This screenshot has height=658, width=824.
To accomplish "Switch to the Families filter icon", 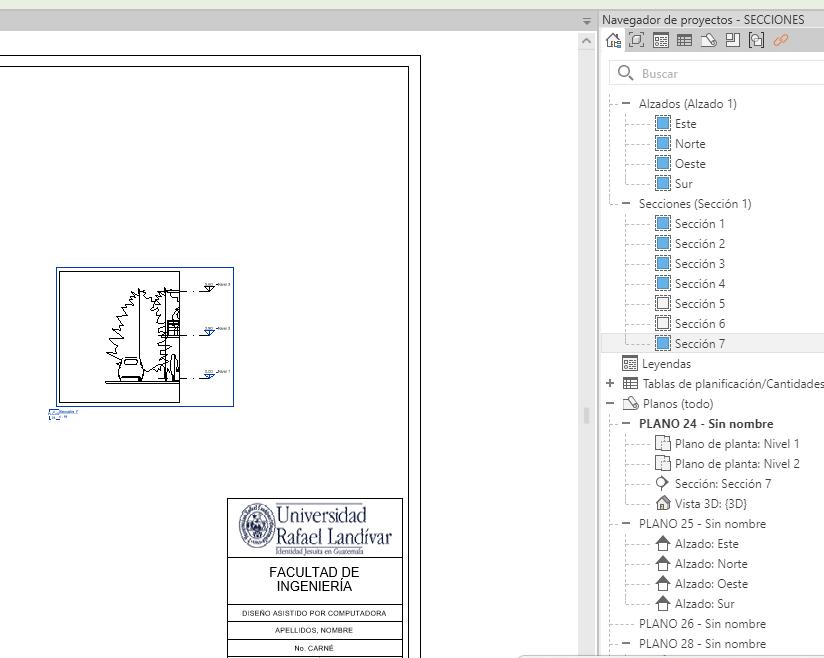I will click(733, 40).
